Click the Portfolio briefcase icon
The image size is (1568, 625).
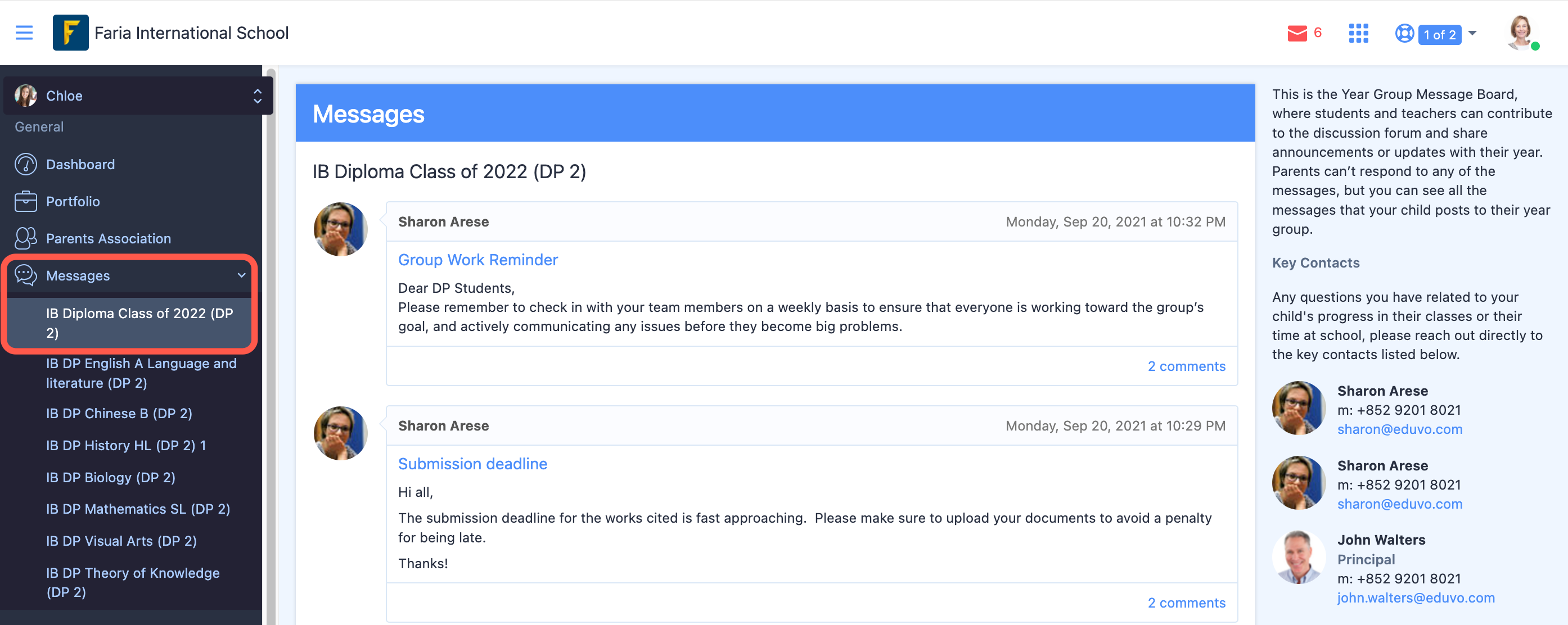point(25,201)
